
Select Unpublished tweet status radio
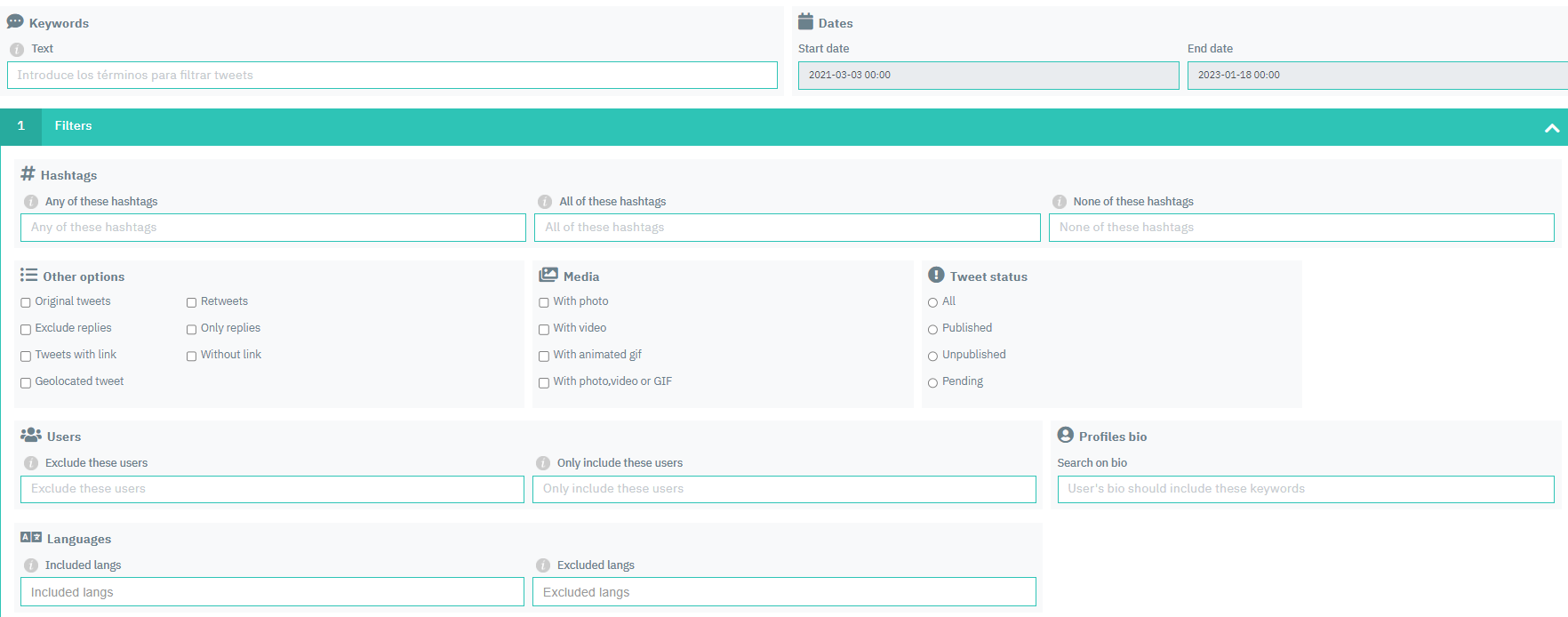point(933,357)
